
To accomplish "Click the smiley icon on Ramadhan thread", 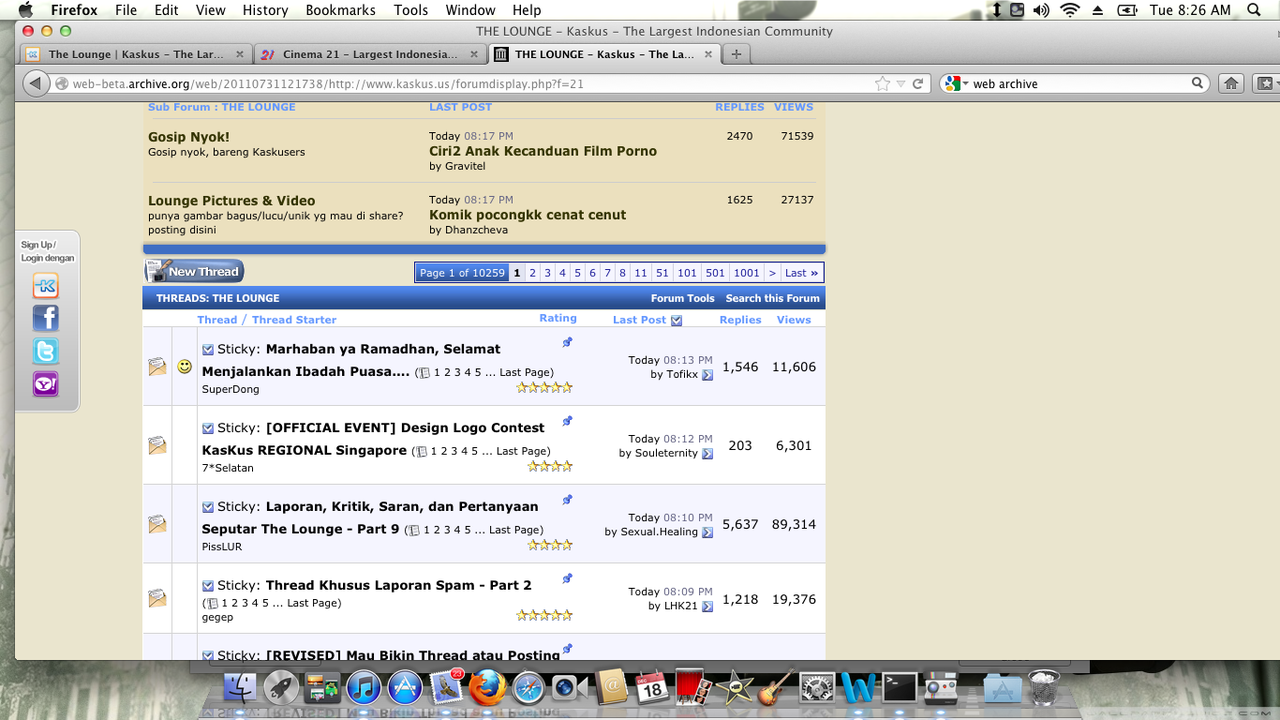I will (184, 367).
